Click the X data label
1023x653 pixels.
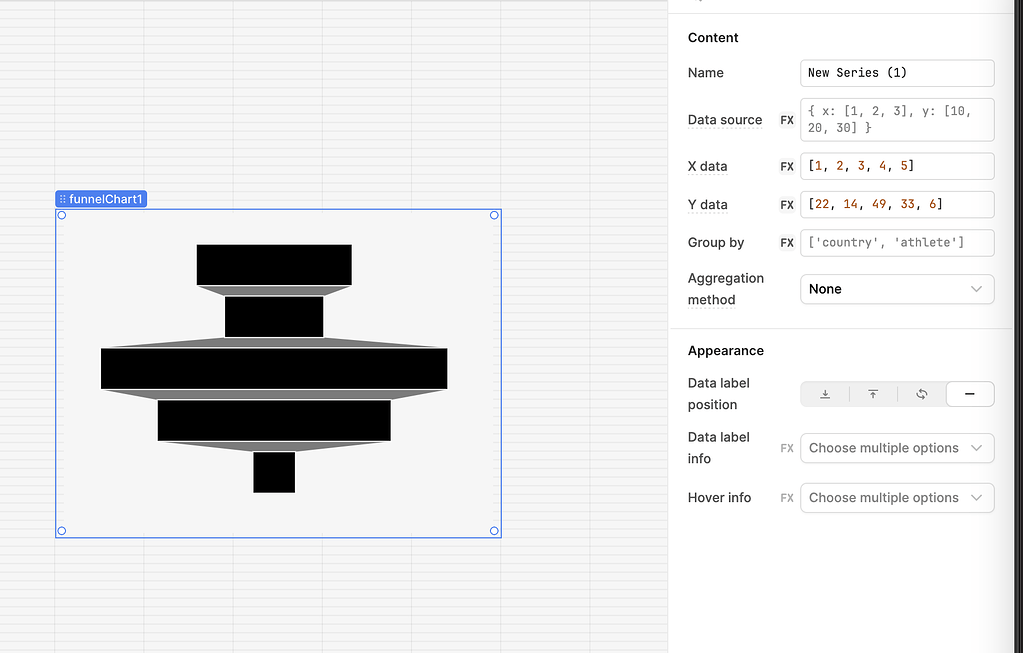pyautogui.click(x=707, y=166)
